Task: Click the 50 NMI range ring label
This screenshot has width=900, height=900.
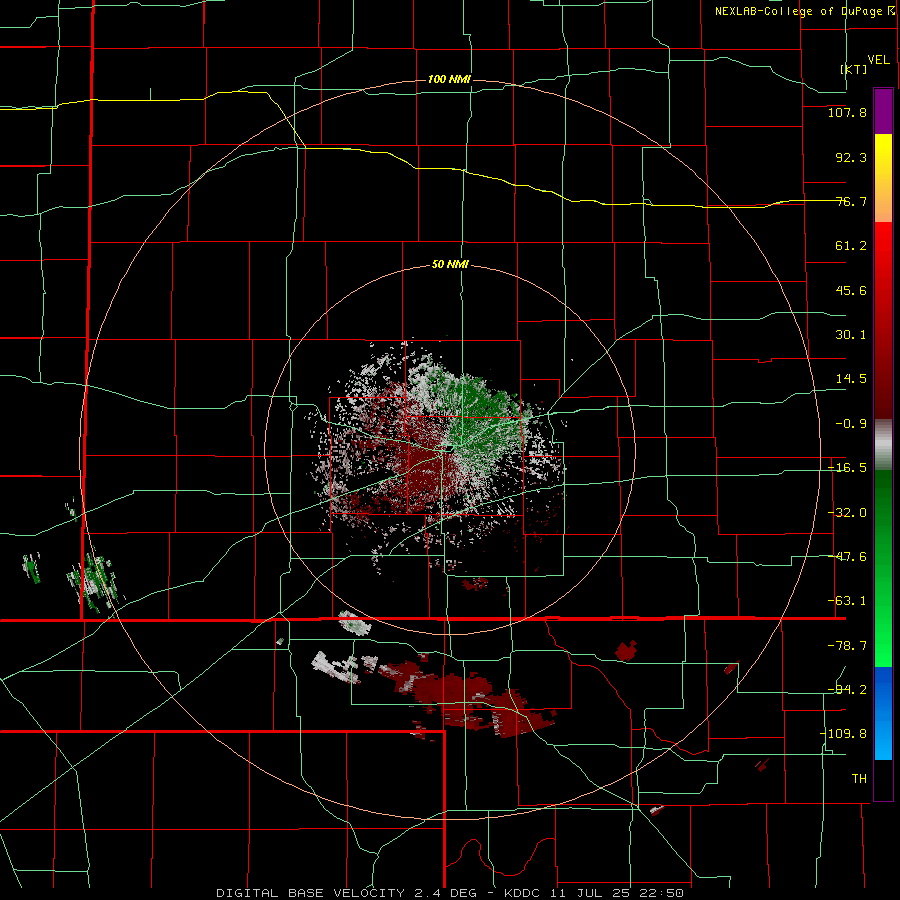Action: (x=450, y=265)
